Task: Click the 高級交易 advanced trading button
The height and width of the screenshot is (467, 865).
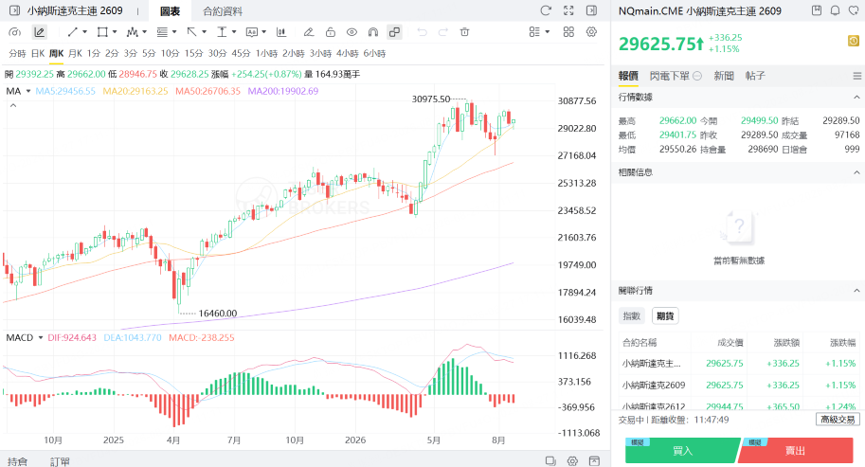Action: 837,420
